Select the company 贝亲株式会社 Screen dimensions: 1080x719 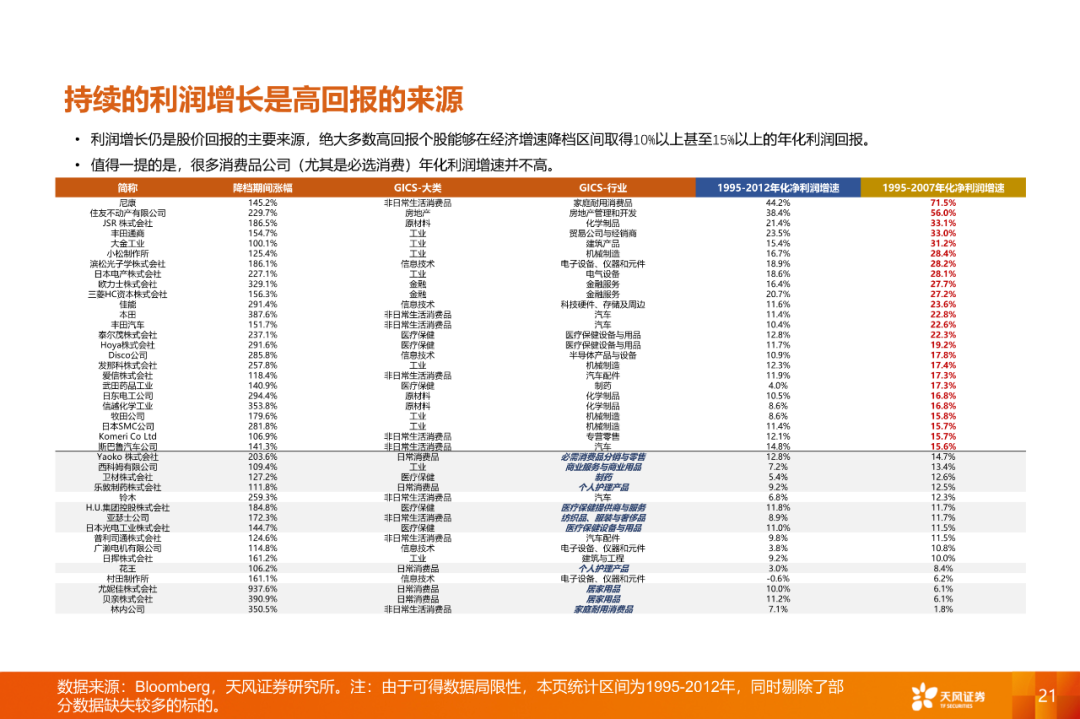click(127, 599)
